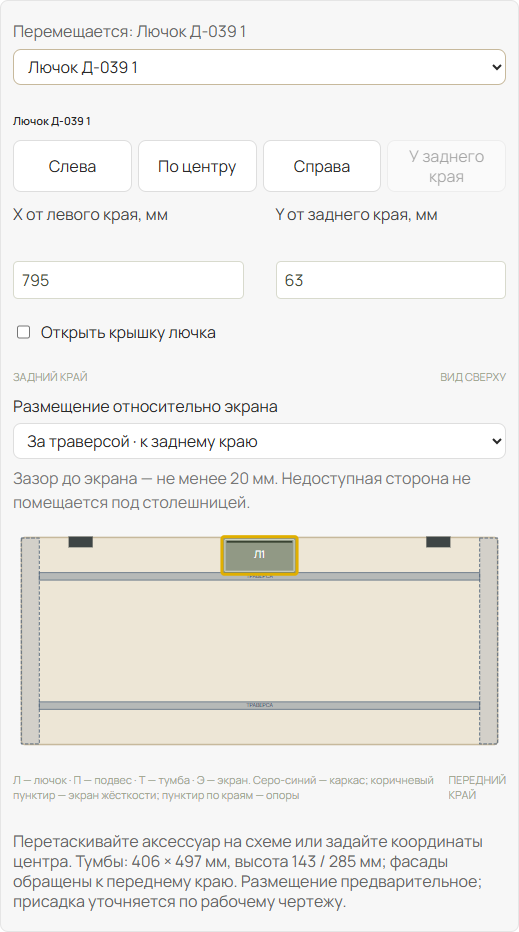Image resolution: width=519 pixels, height=932 pixels.
Task: Click the Перемещается: Лючок Д-039 1 heading
Action: (x=130, y=32)
